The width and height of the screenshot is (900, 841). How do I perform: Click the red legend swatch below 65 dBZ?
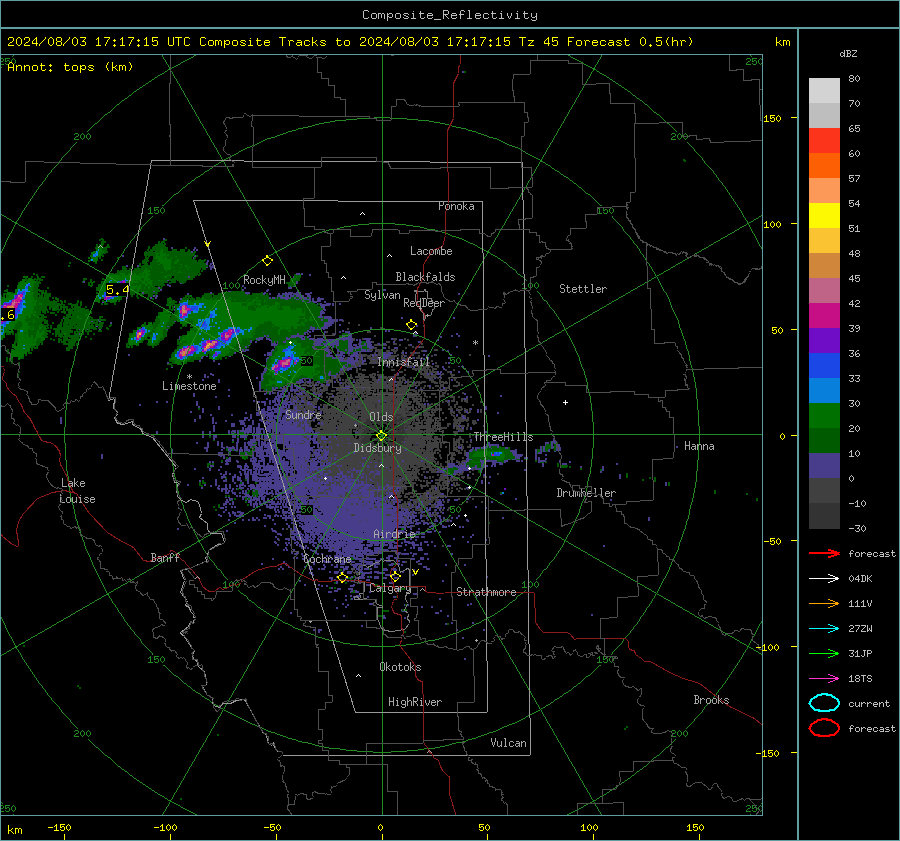[824, 141]
